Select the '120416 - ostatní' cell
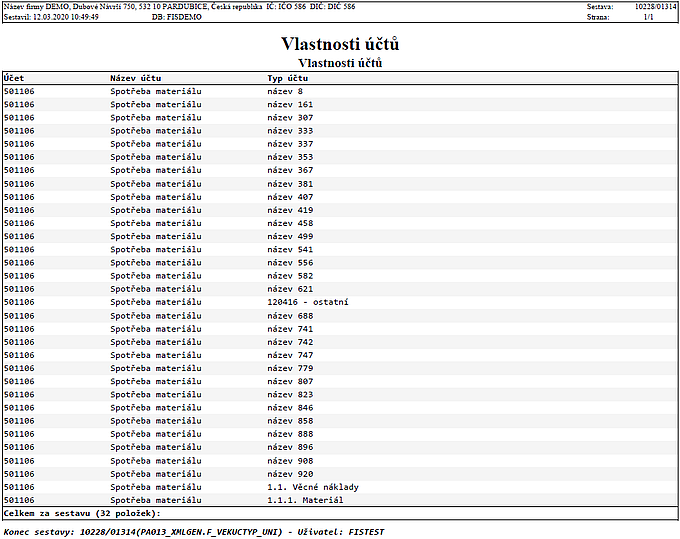The height and width of the screenshot is (539, 680). click(x=308, y=302)
